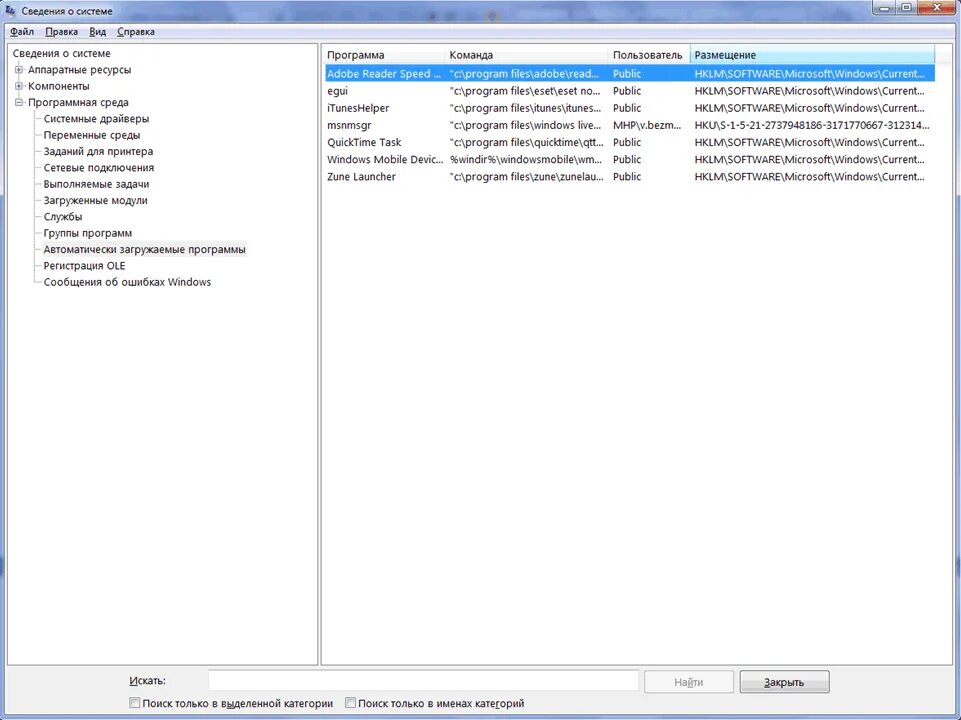
Task: Click the disabled Найти button
Action: 689,682
